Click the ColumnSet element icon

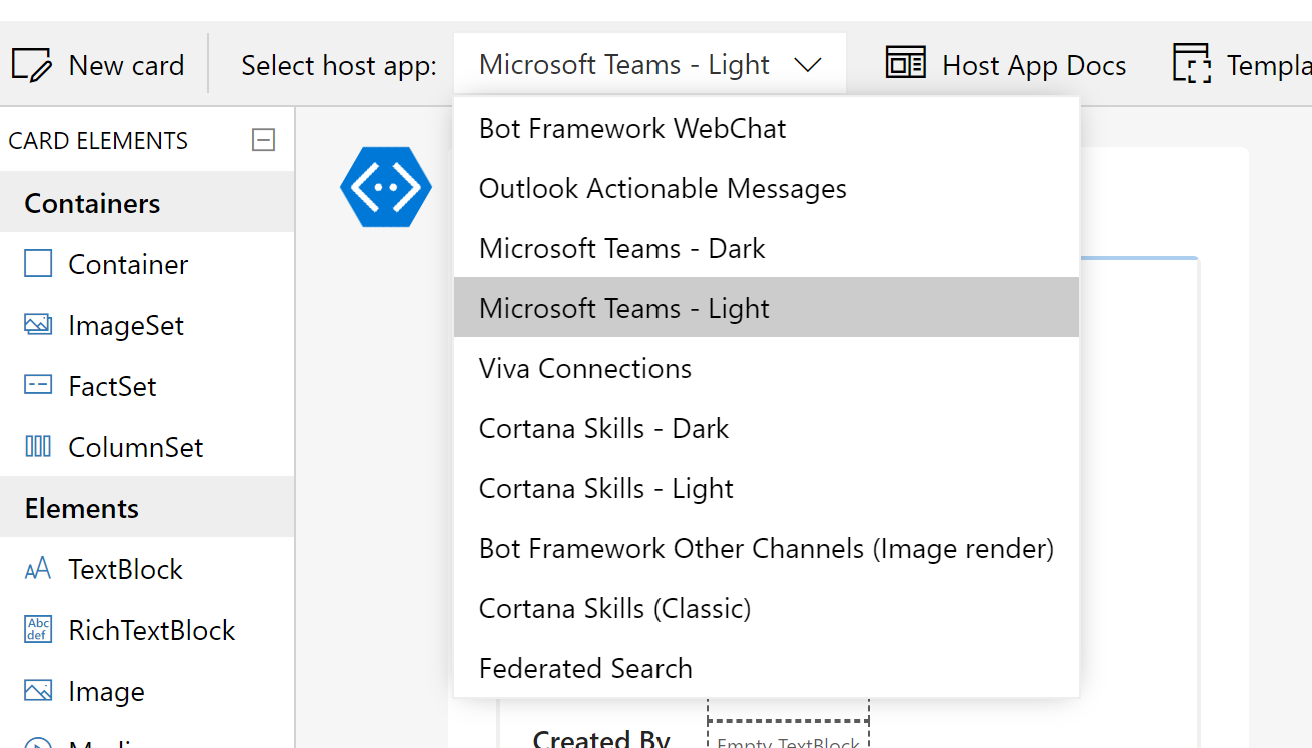pos(37,446)
